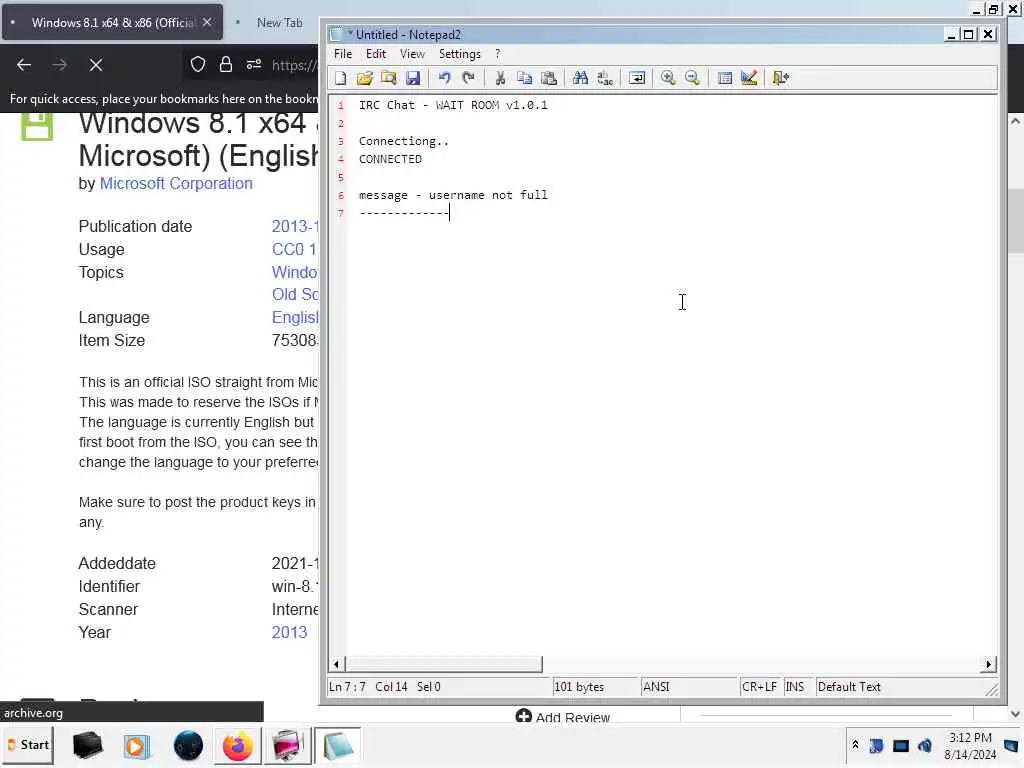Click the horizontal scrollbar left arrow
Image resolution: width=1024 pixels, height=768 pixels.
(x=336, y=664)
